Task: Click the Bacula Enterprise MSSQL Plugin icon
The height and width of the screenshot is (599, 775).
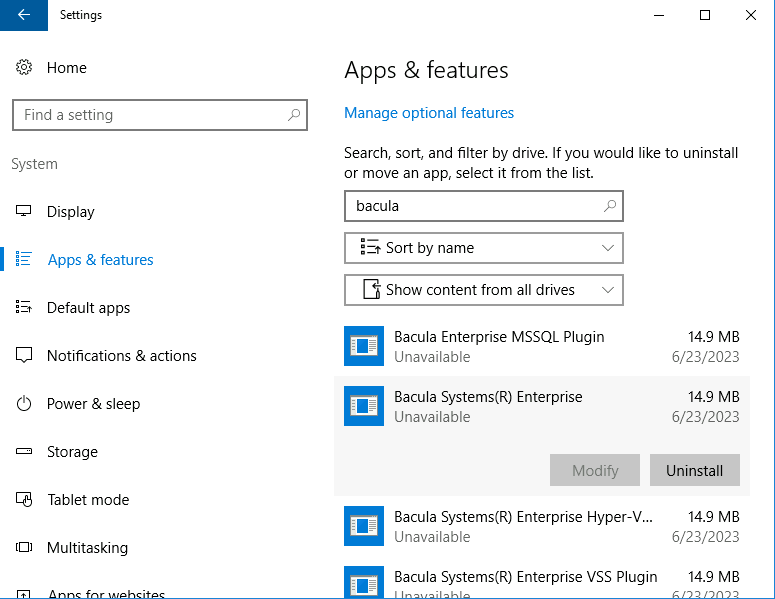Action: coord(364,347)
